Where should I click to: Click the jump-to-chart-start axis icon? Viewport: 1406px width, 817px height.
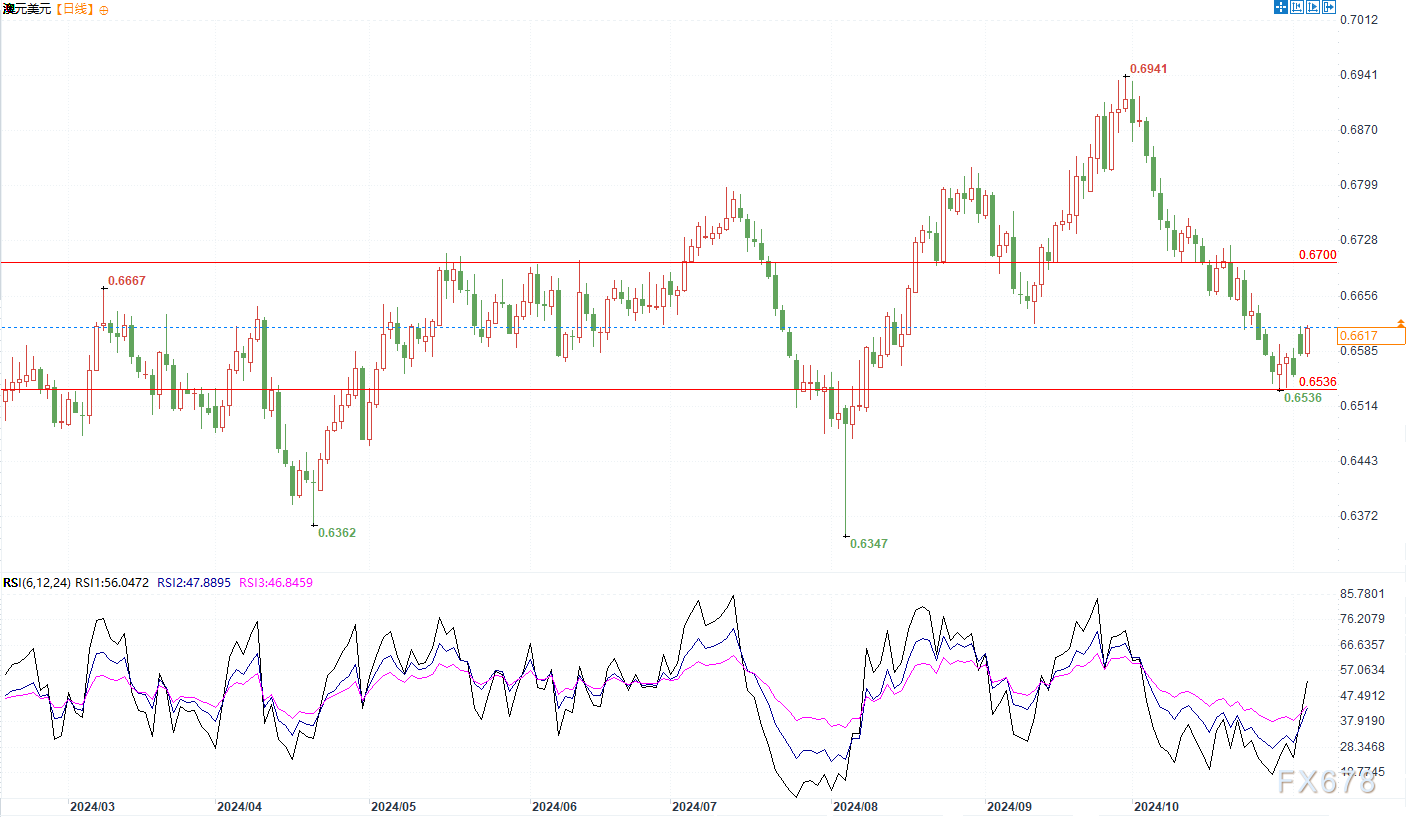[x=1297, y=7]
